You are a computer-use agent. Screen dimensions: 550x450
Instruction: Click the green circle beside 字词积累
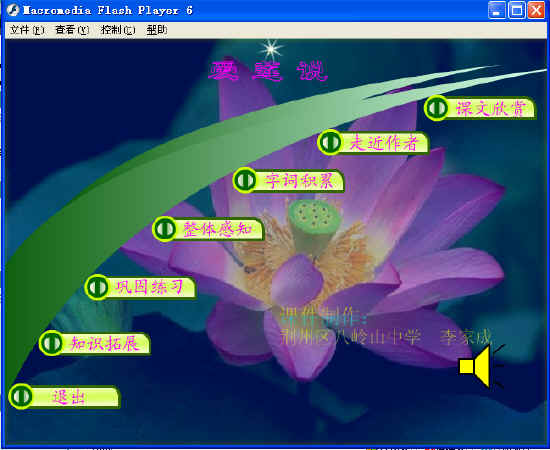pyautogui.click(x=245, y=180)
